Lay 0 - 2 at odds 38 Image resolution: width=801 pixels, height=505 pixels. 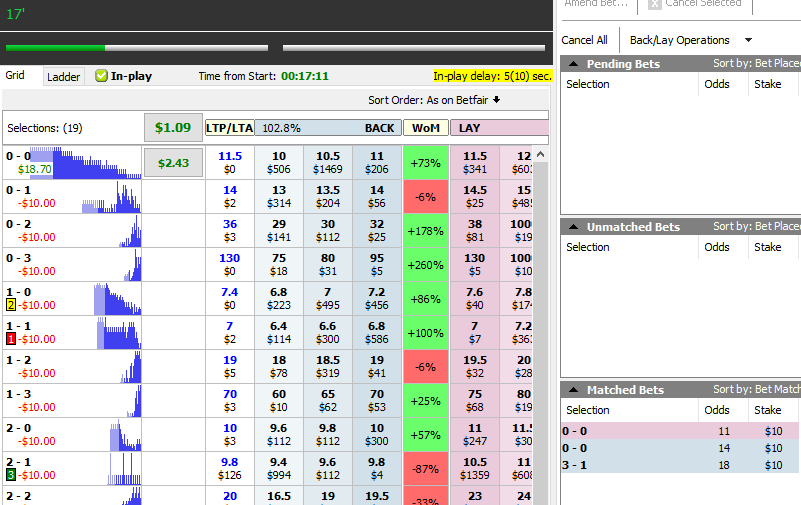coord(475,231)
